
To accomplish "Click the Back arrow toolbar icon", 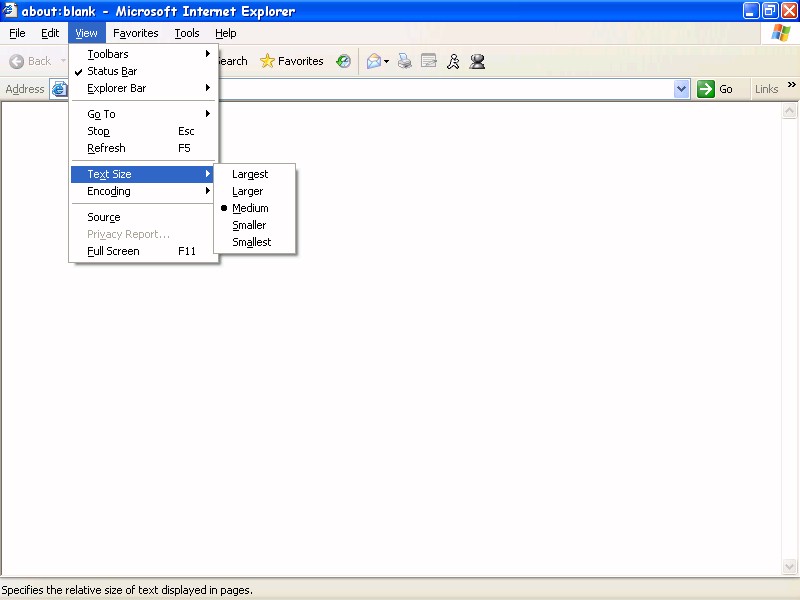I will click(16, 61).
